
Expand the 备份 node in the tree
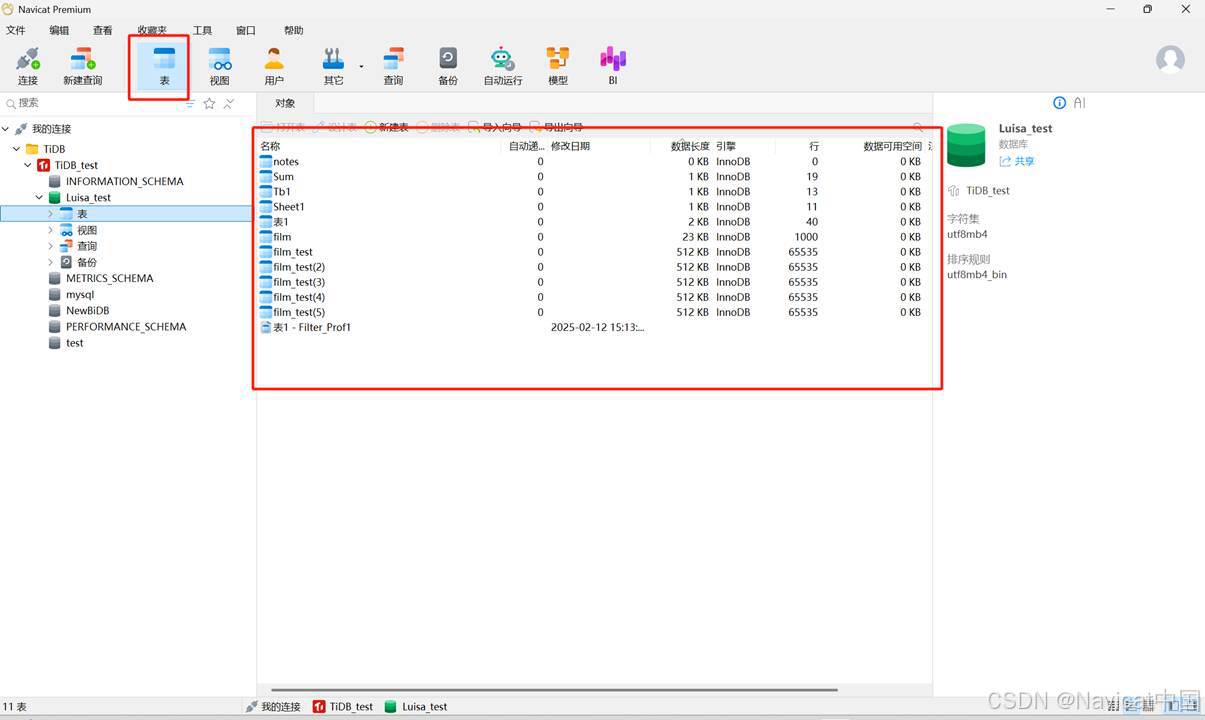pos(51,262)
